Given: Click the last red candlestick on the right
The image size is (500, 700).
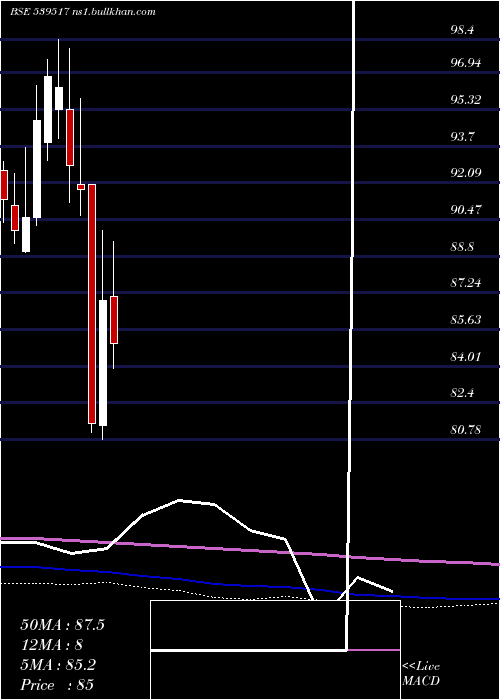Looking at the screenshot, I should [x=114, y=320].
